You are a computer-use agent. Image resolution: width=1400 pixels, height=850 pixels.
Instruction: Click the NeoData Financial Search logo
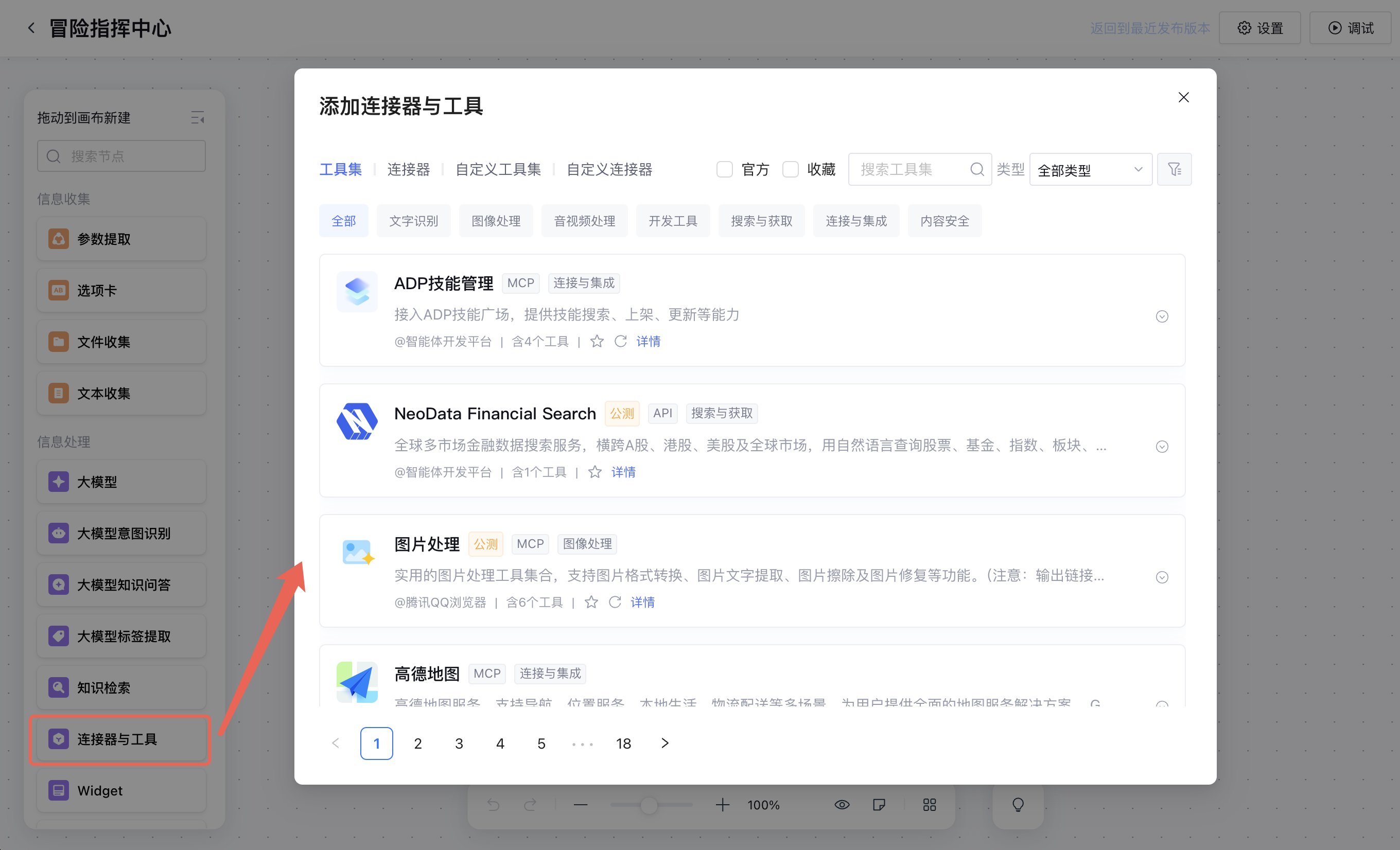[357, 421]
